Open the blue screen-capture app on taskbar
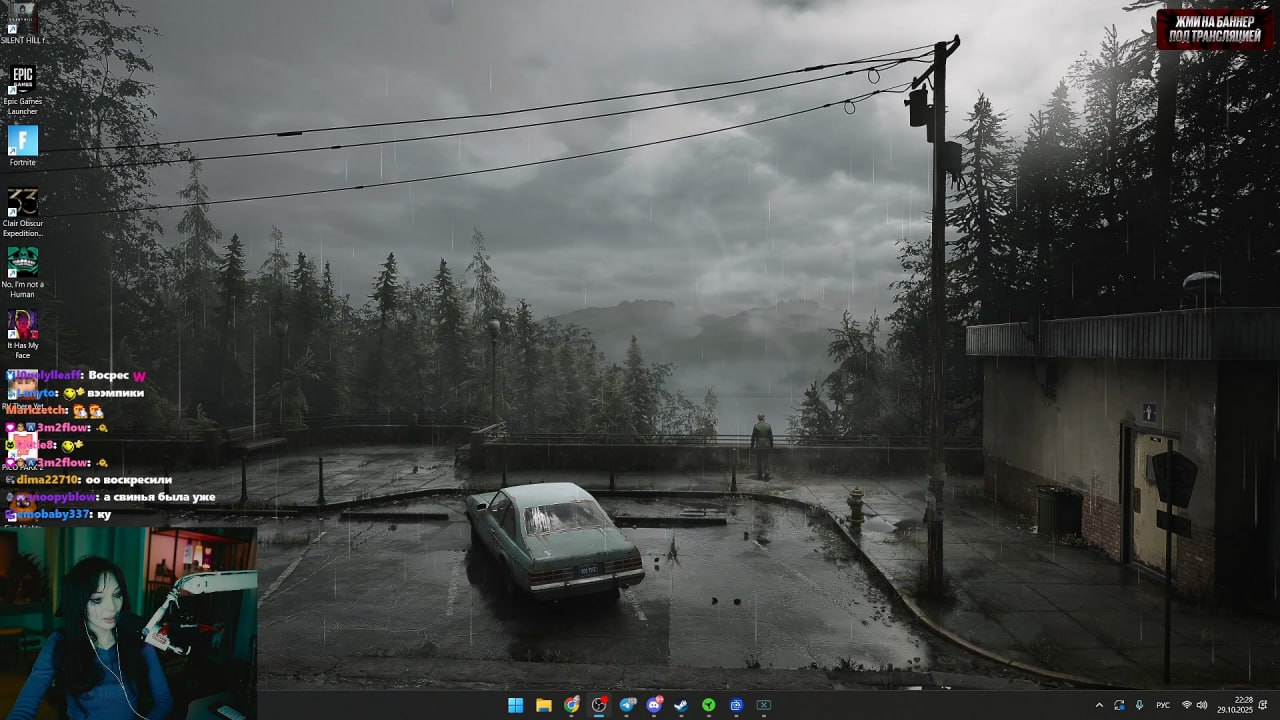This screenshot has height=720, width=1280. click(736, 705)
